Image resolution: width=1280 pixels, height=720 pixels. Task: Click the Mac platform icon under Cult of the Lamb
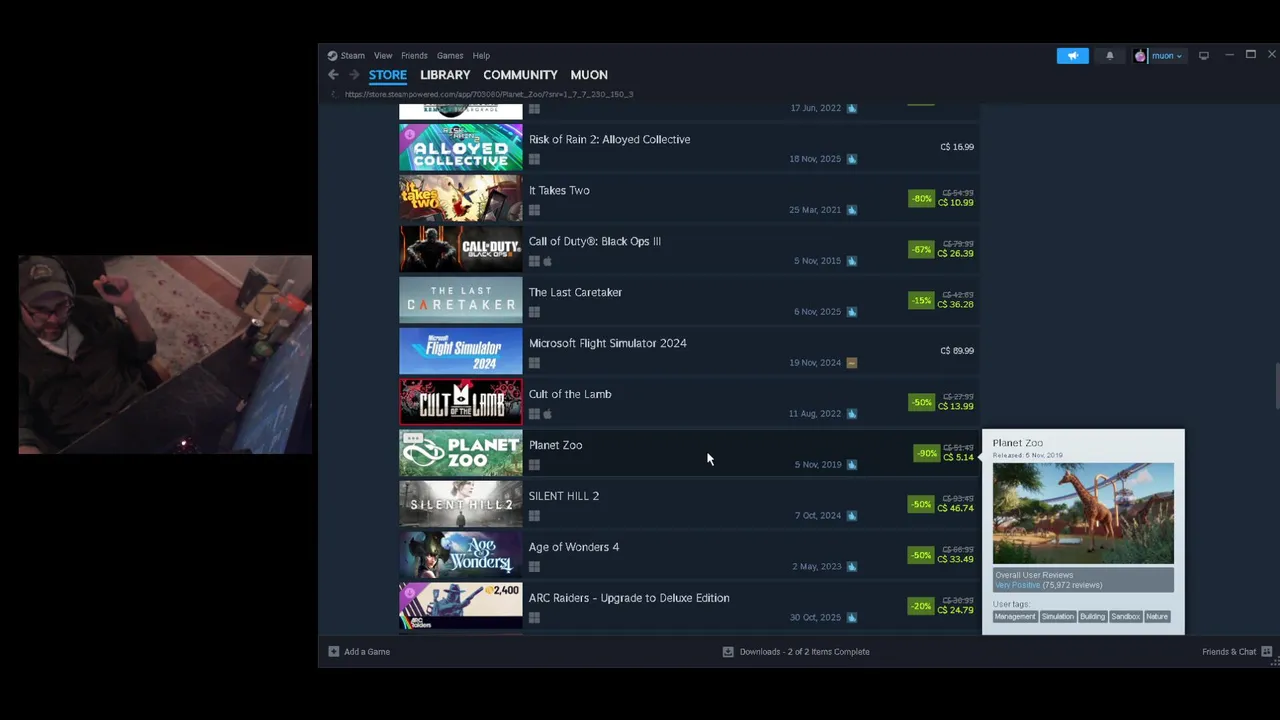point(547,414)
